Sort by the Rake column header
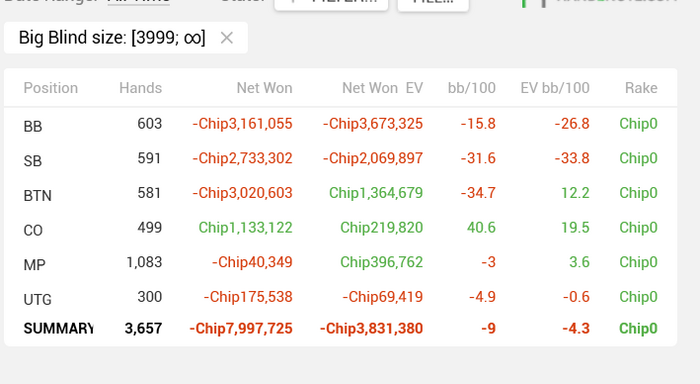Viewport: 700px width, 384px height. pos(641,88)
